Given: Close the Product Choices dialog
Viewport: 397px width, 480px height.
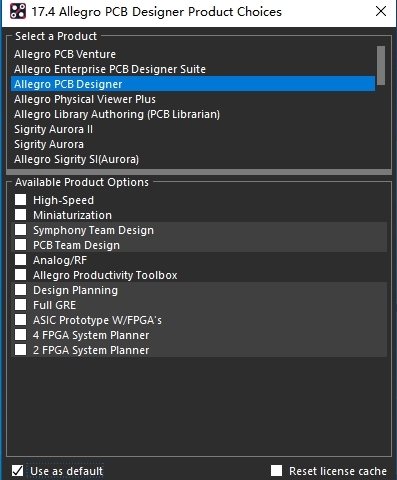Looking at the screenshot, I should tap(381, 11).
